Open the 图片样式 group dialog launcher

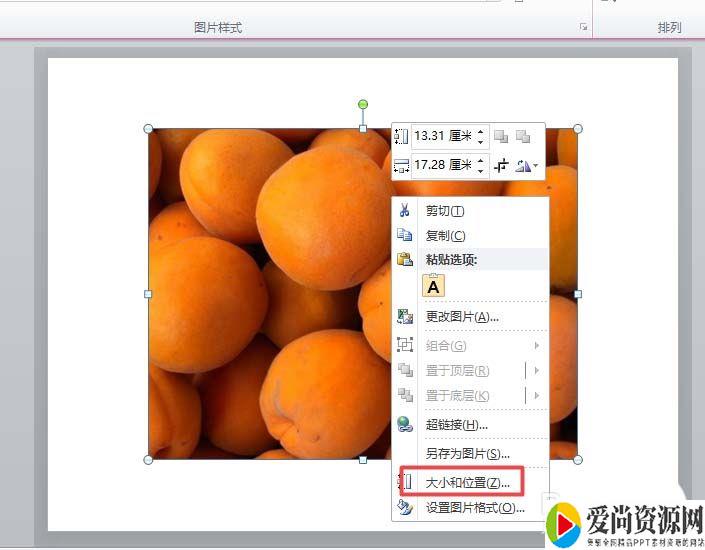point(583,28)
